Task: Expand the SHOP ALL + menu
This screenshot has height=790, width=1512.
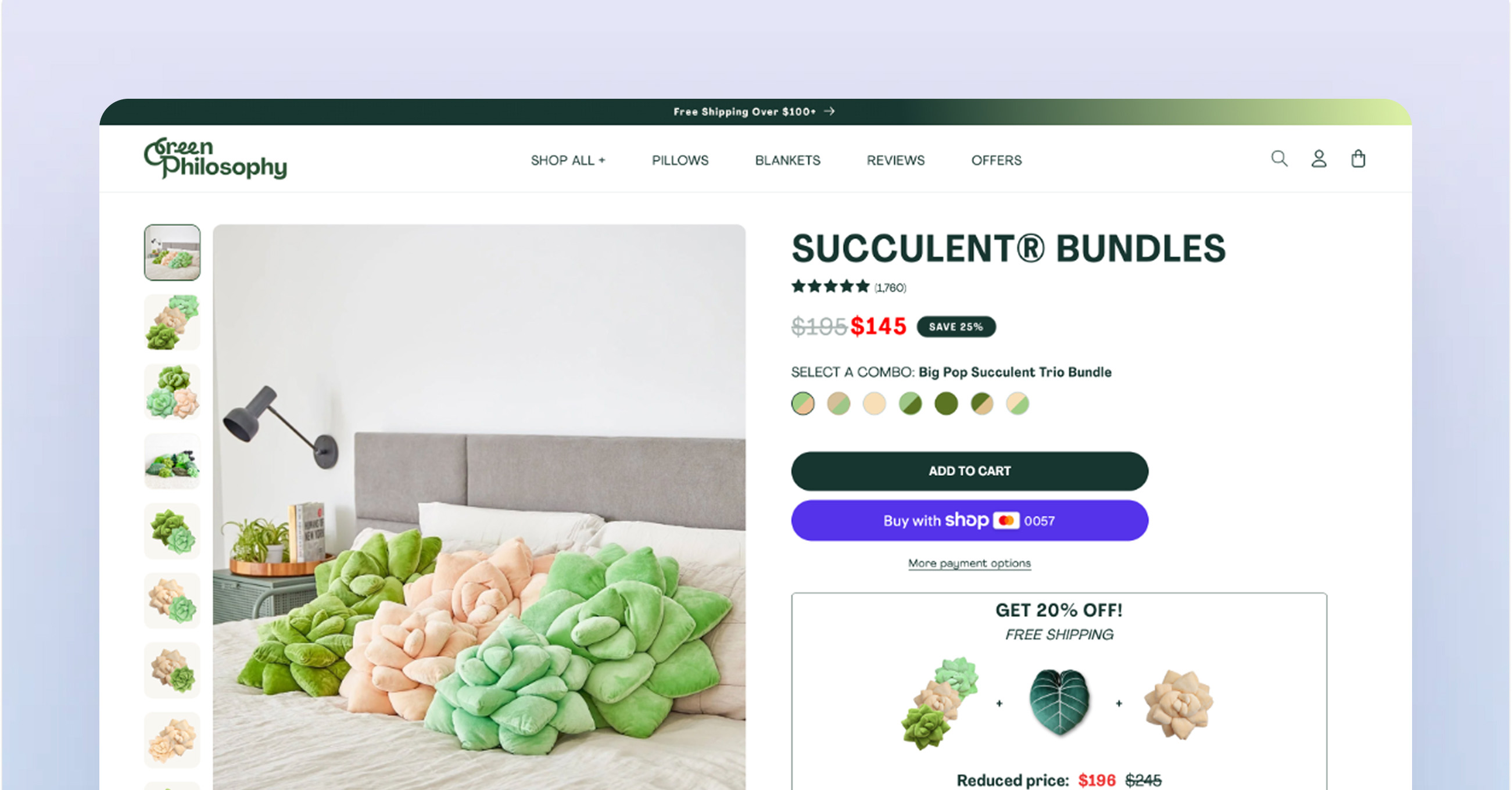Action: coord(568,160)
